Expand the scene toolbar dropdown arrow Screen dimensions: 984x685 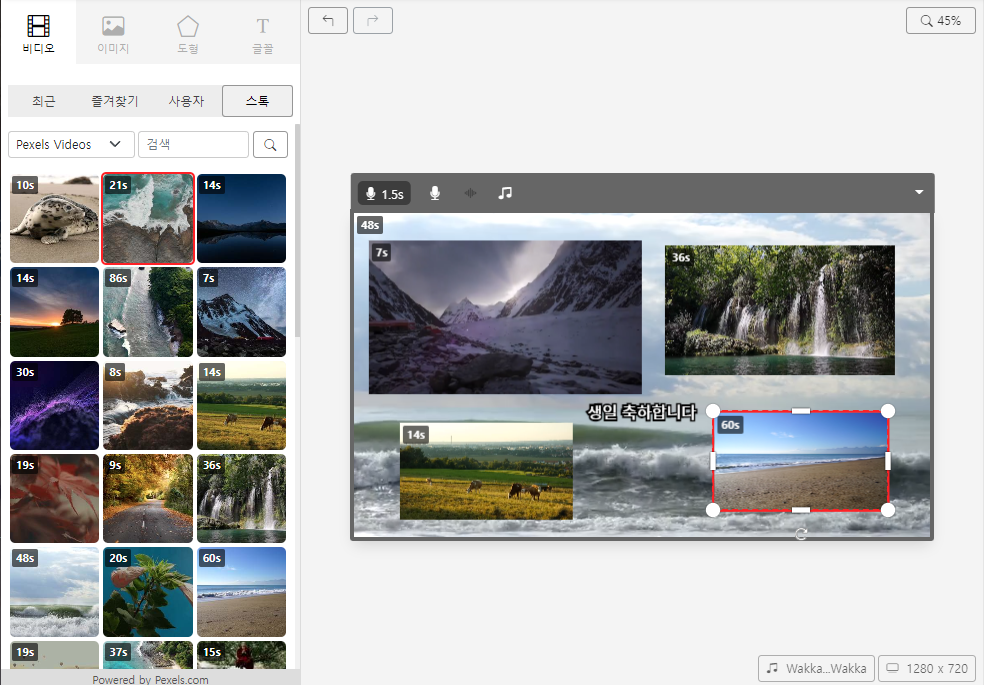click(919, 193)
